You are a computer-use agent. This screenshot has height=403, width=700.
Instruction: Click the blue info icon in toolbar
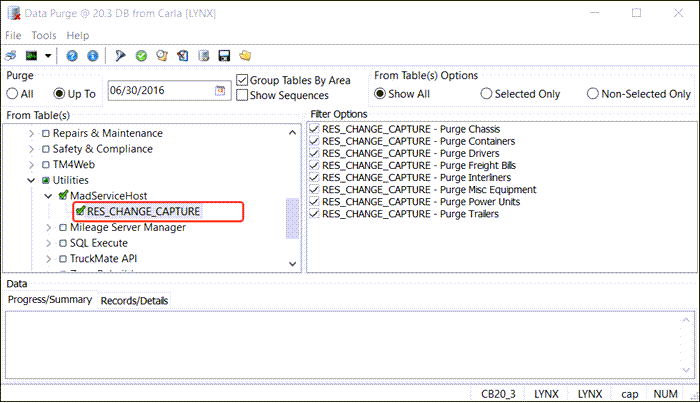click(92, 55)
